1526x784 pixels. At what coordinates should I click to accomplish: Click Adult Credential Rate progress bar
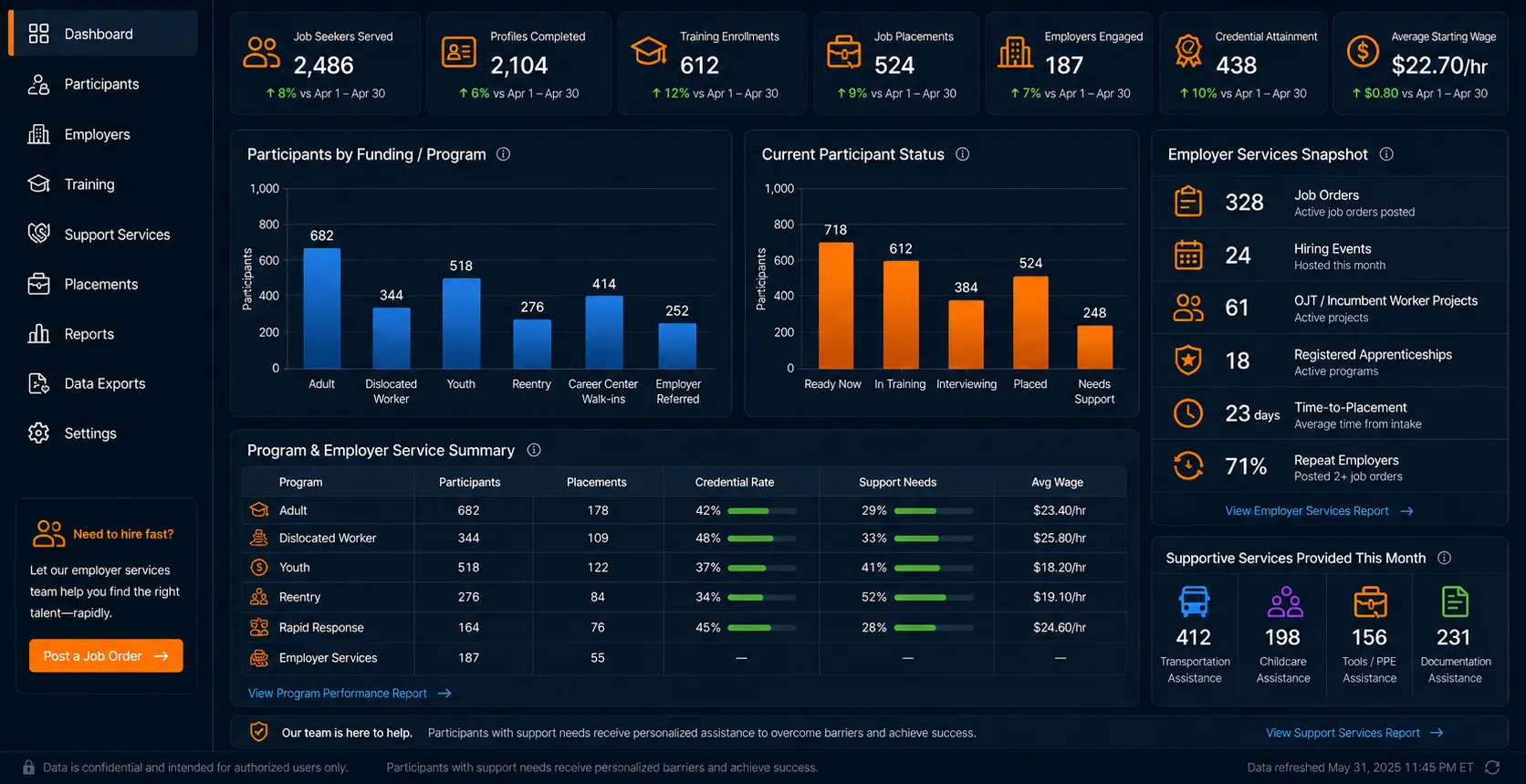762,511
